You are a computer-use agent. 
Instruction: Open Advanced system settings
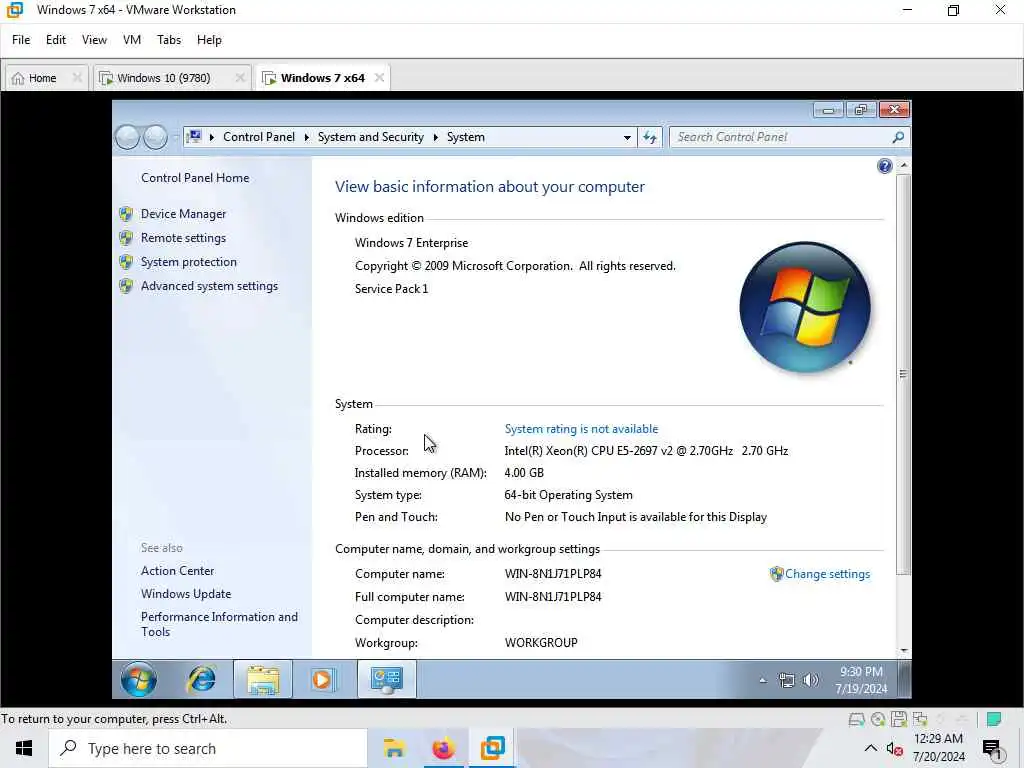coord(209,286)
